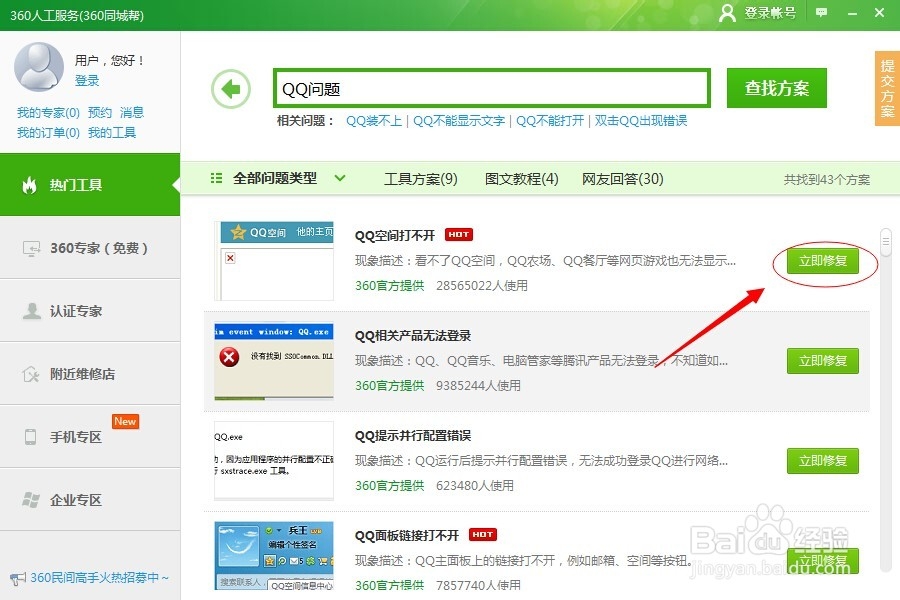
Task: Click 立即修复 for QQ提示并行配置错误
Action: (823, 460)
